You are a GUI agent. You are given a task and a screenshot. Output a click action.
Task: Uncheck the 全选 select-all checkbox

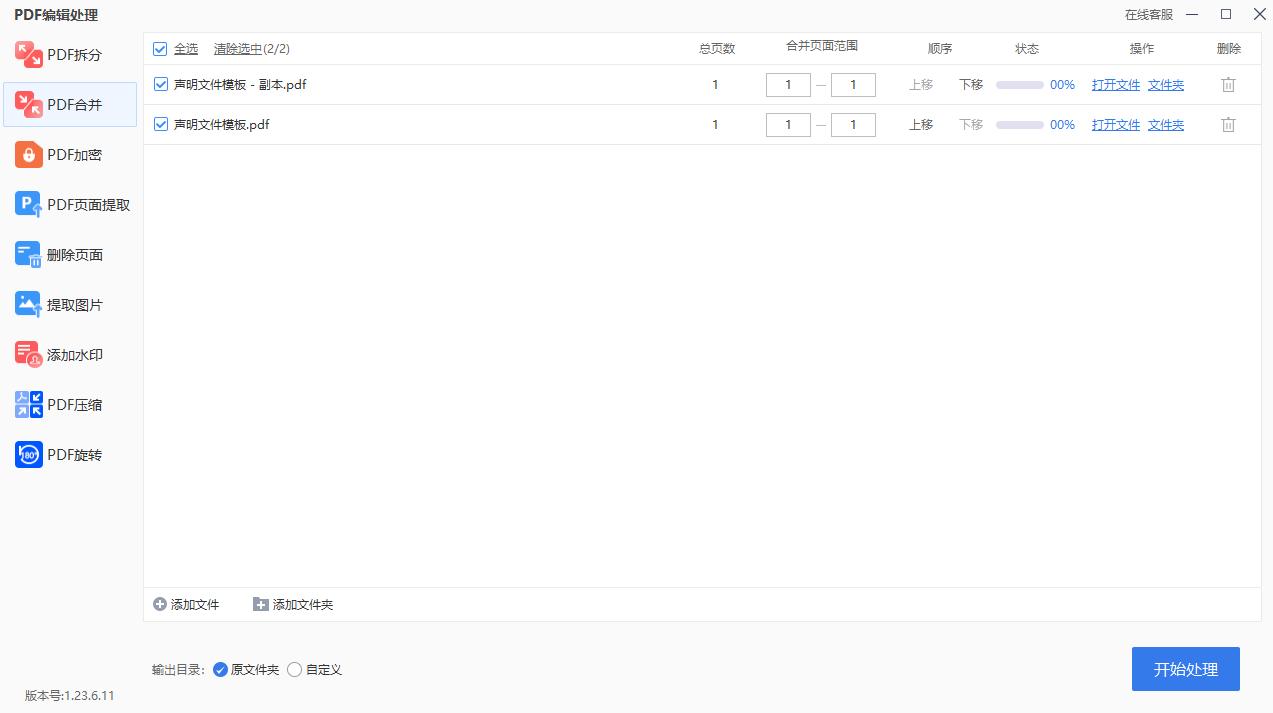[160, 49]
